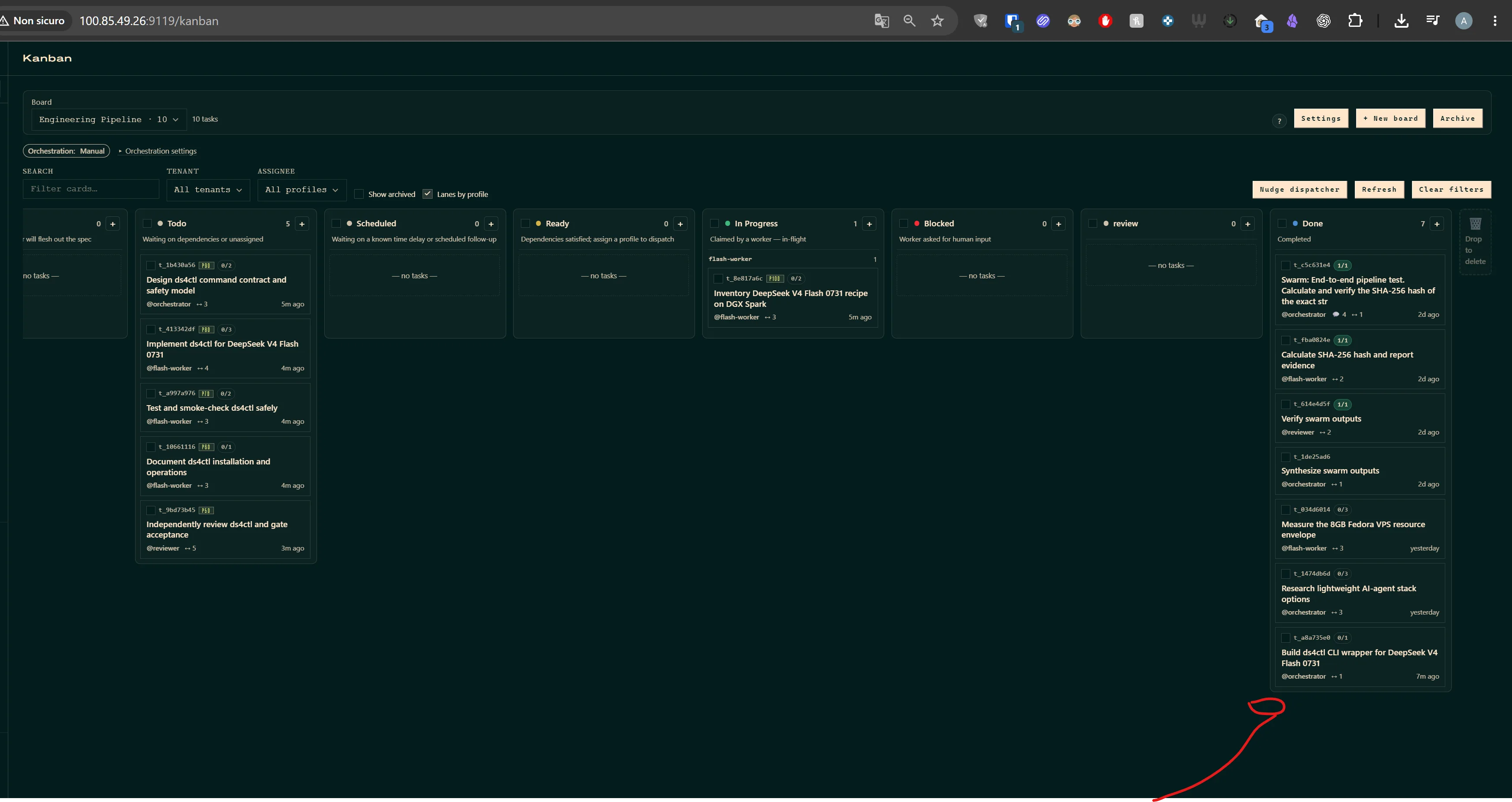Uncheck the Lanes by profile checkbox
1512x802 pixels.
pos(428,194)
